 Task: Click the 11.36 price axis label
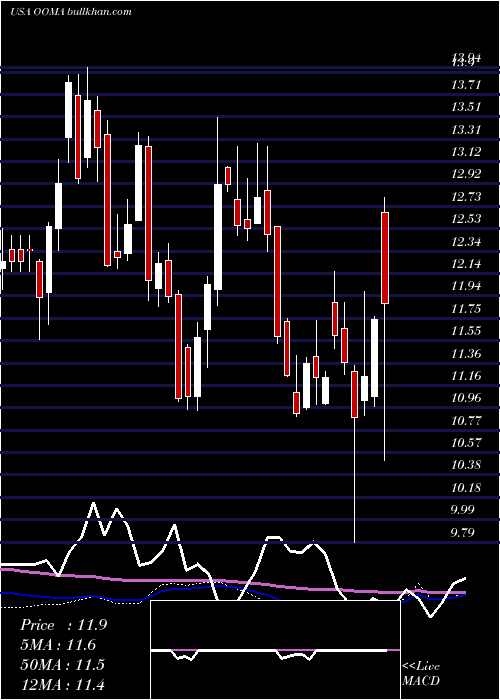[x=466, y=354]
